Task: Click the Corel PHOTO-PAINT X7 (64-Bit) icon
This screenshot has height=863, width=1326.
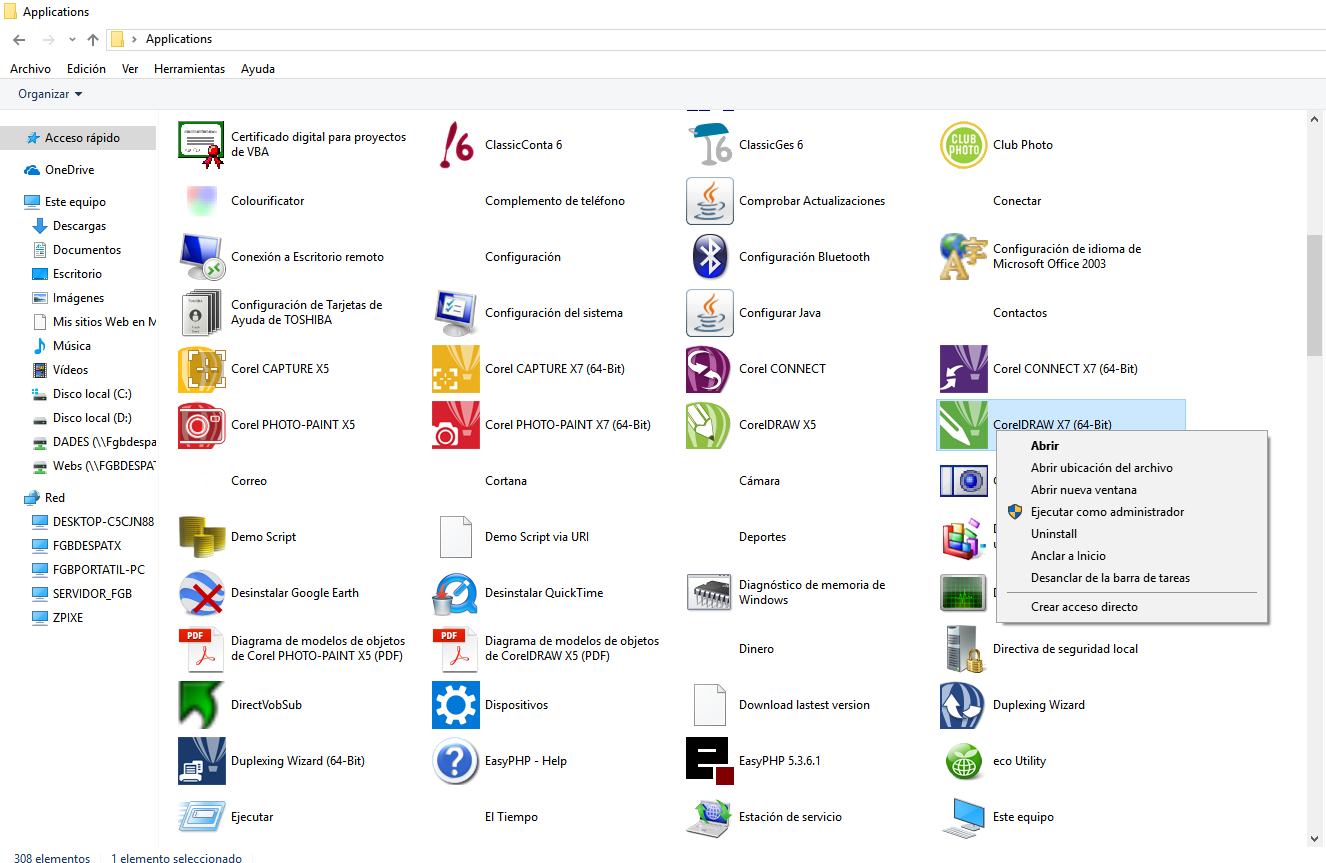Action: 456,425
